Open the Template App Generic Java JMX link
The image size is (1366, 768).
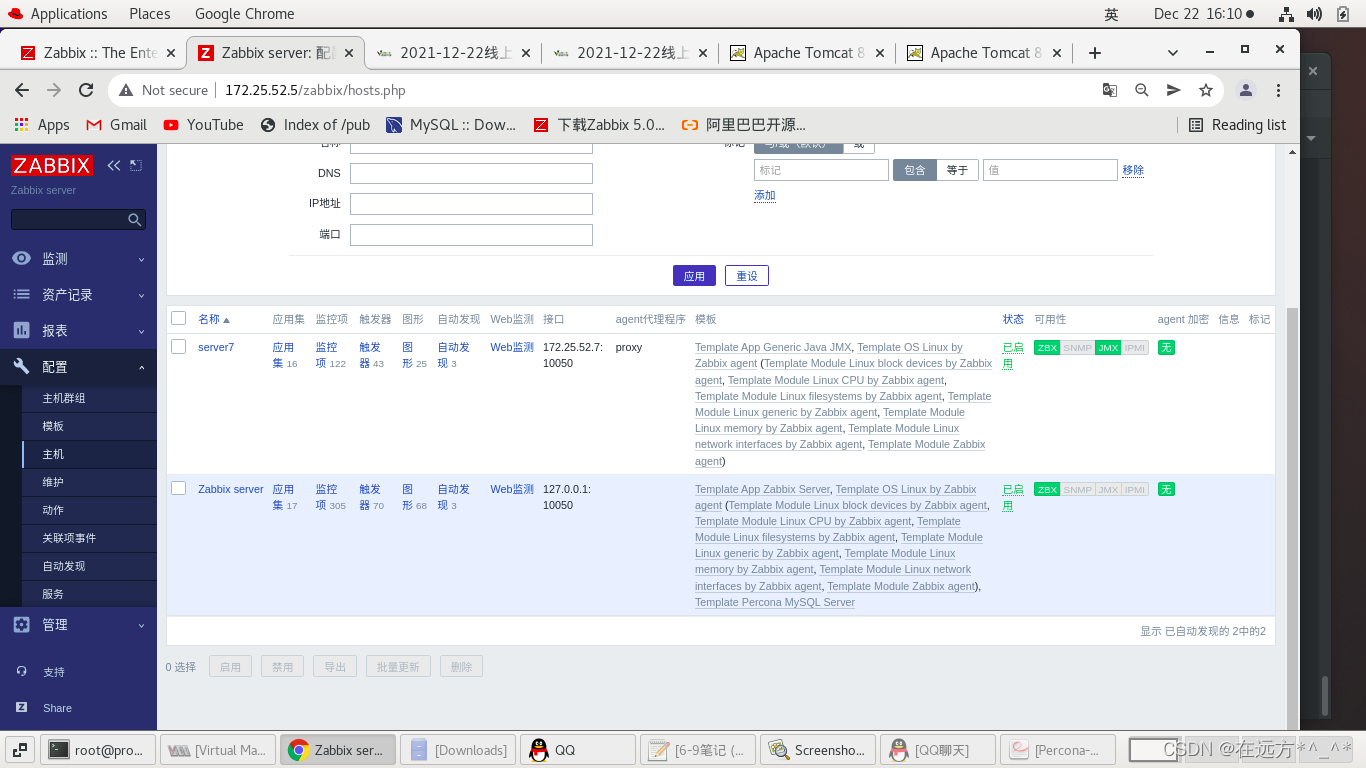click(773, 347)
